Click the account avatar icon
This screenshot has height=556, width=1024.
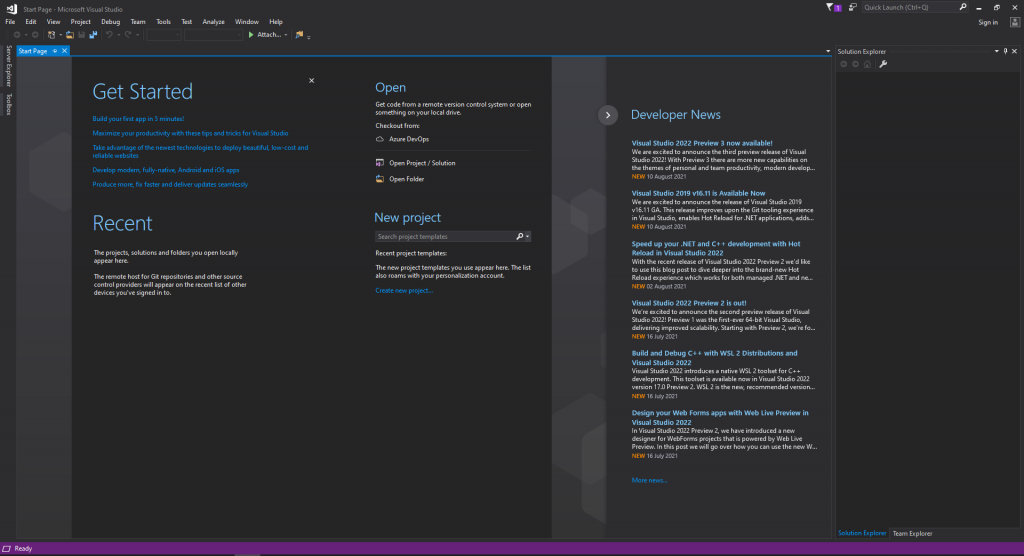[x=1014, y=22]
